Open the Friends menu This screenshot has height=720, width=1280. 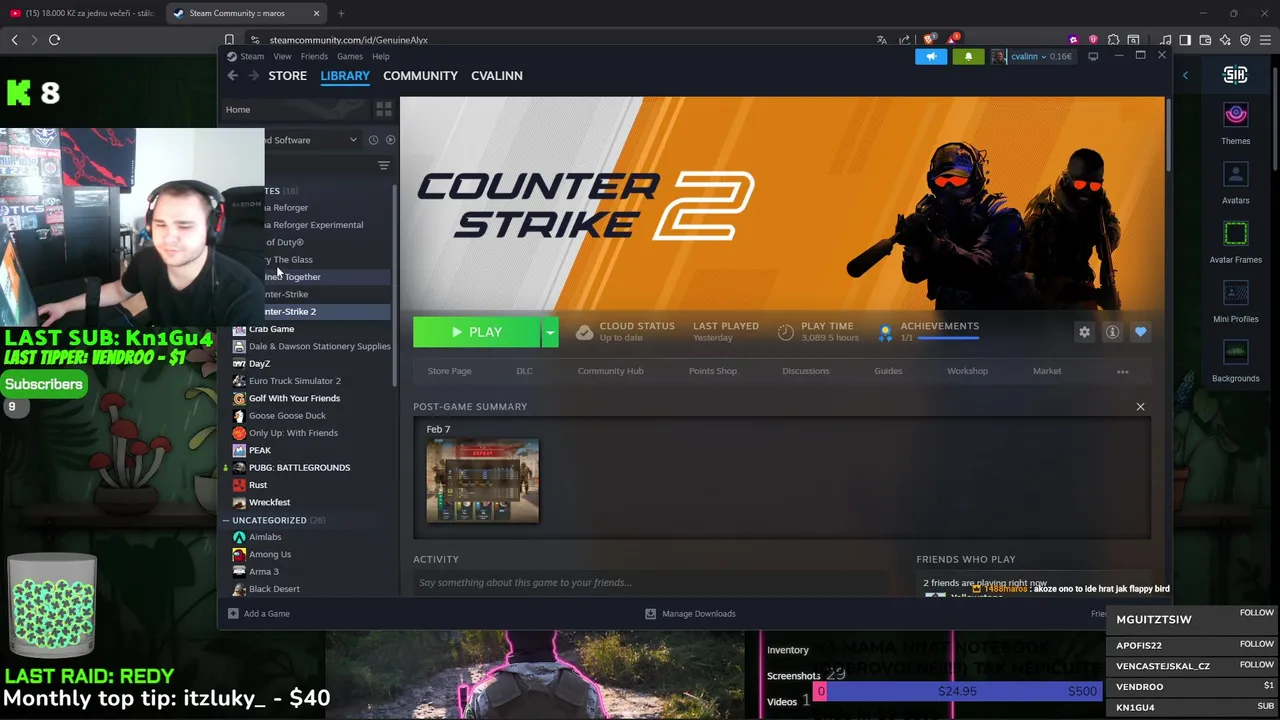coord(314,57)
